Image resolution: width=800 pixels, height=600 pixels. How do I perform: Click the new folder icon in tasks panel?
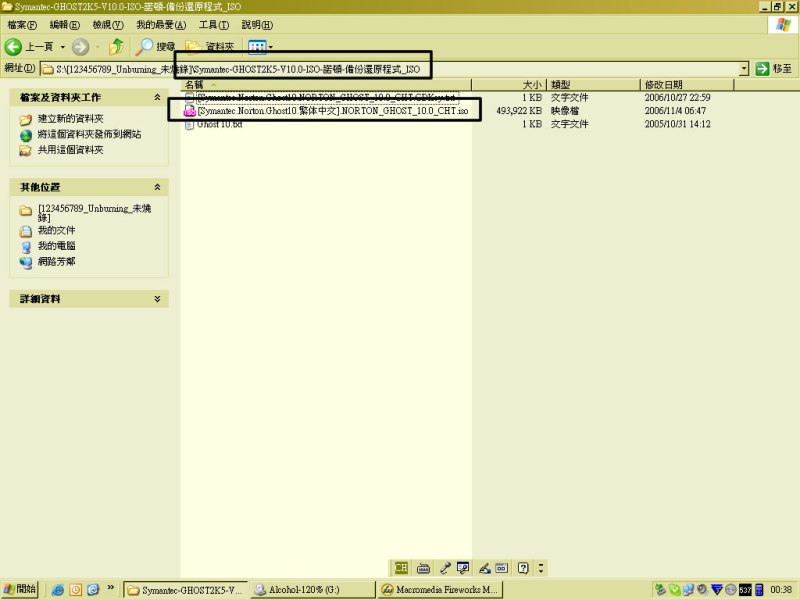click(26, 120)
